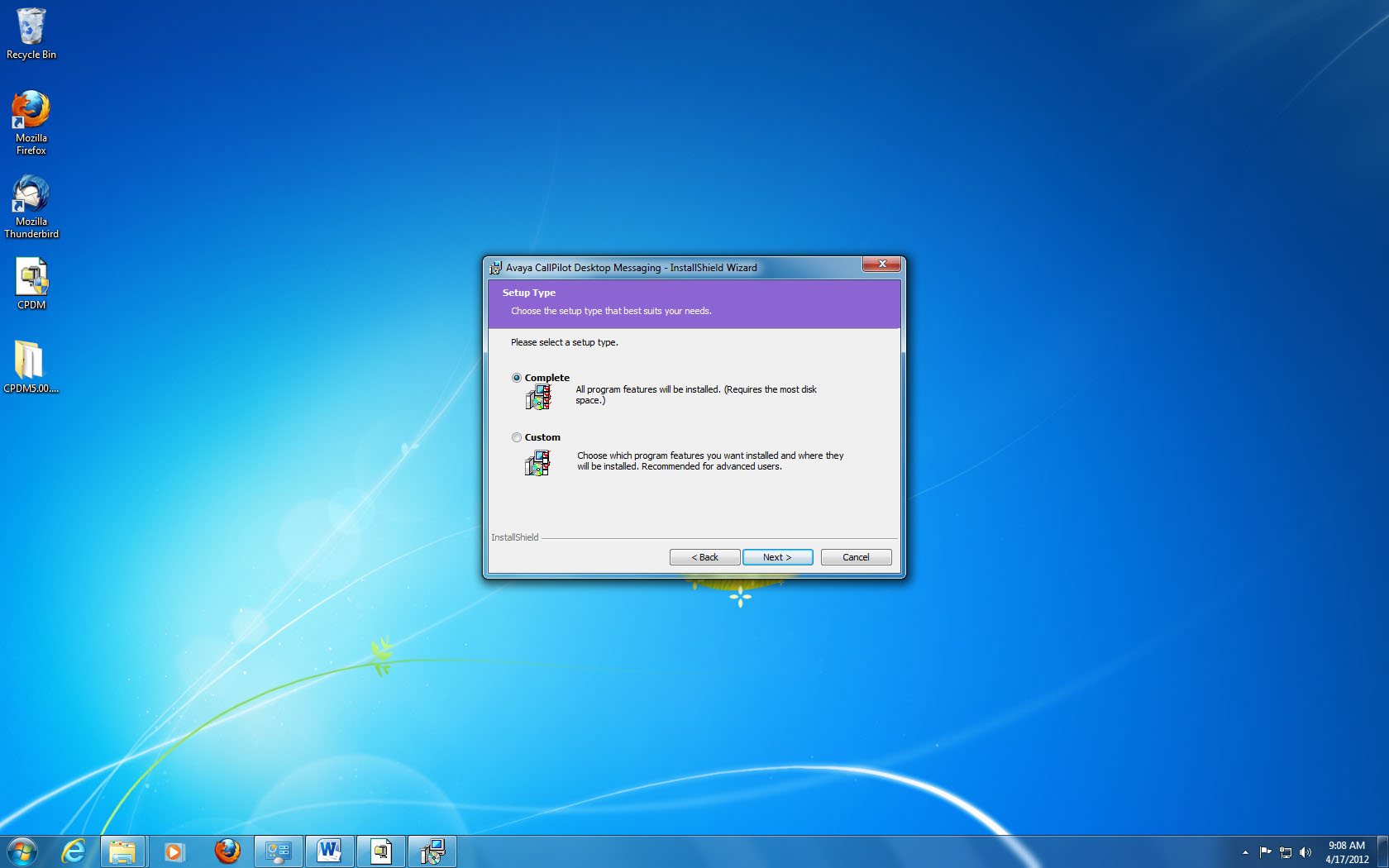Open Windows Media Player from taskbar

click(174, 851)
